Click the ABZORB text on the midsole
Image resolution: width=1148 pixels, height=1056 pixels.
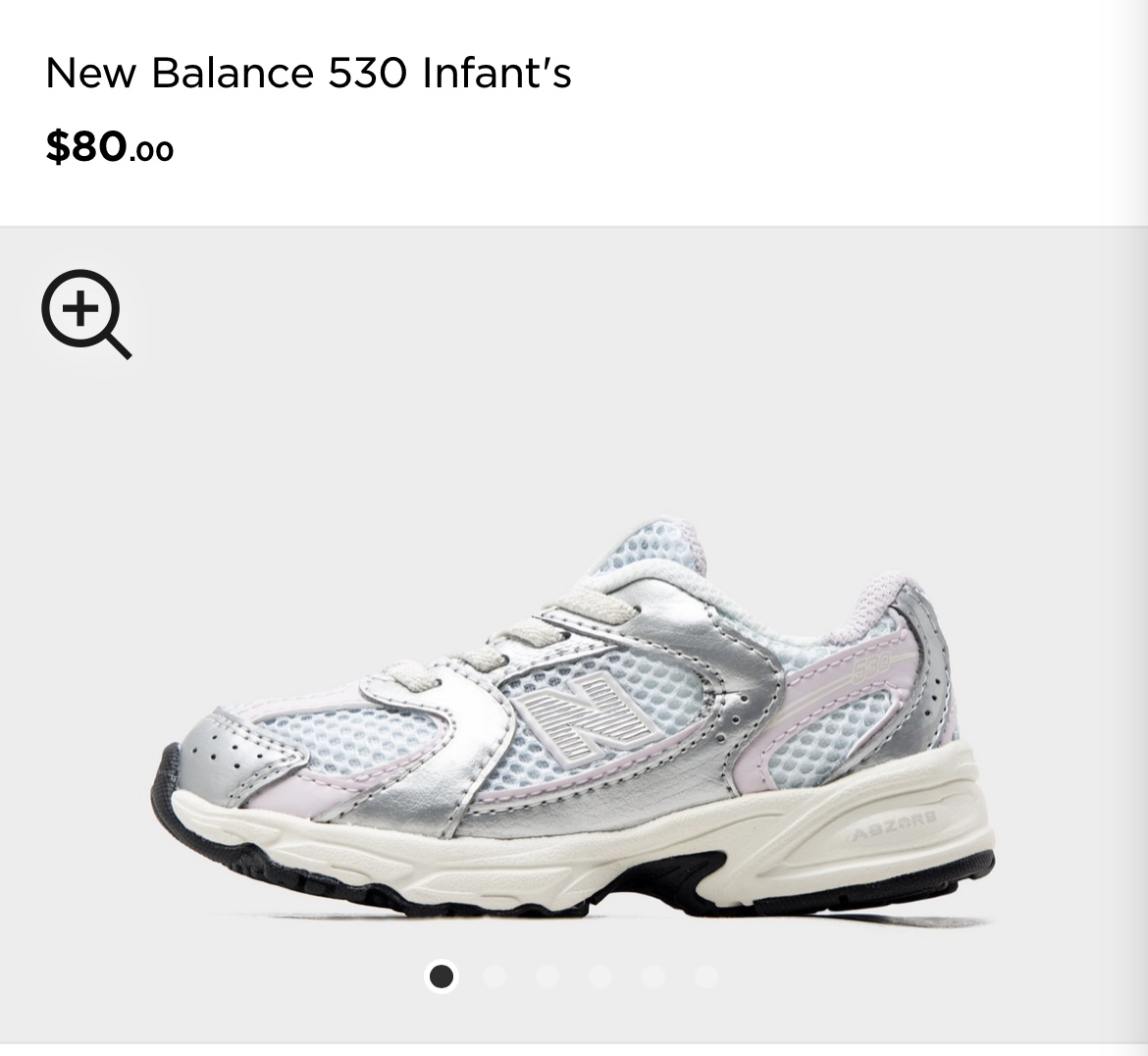tap(895, 829)
